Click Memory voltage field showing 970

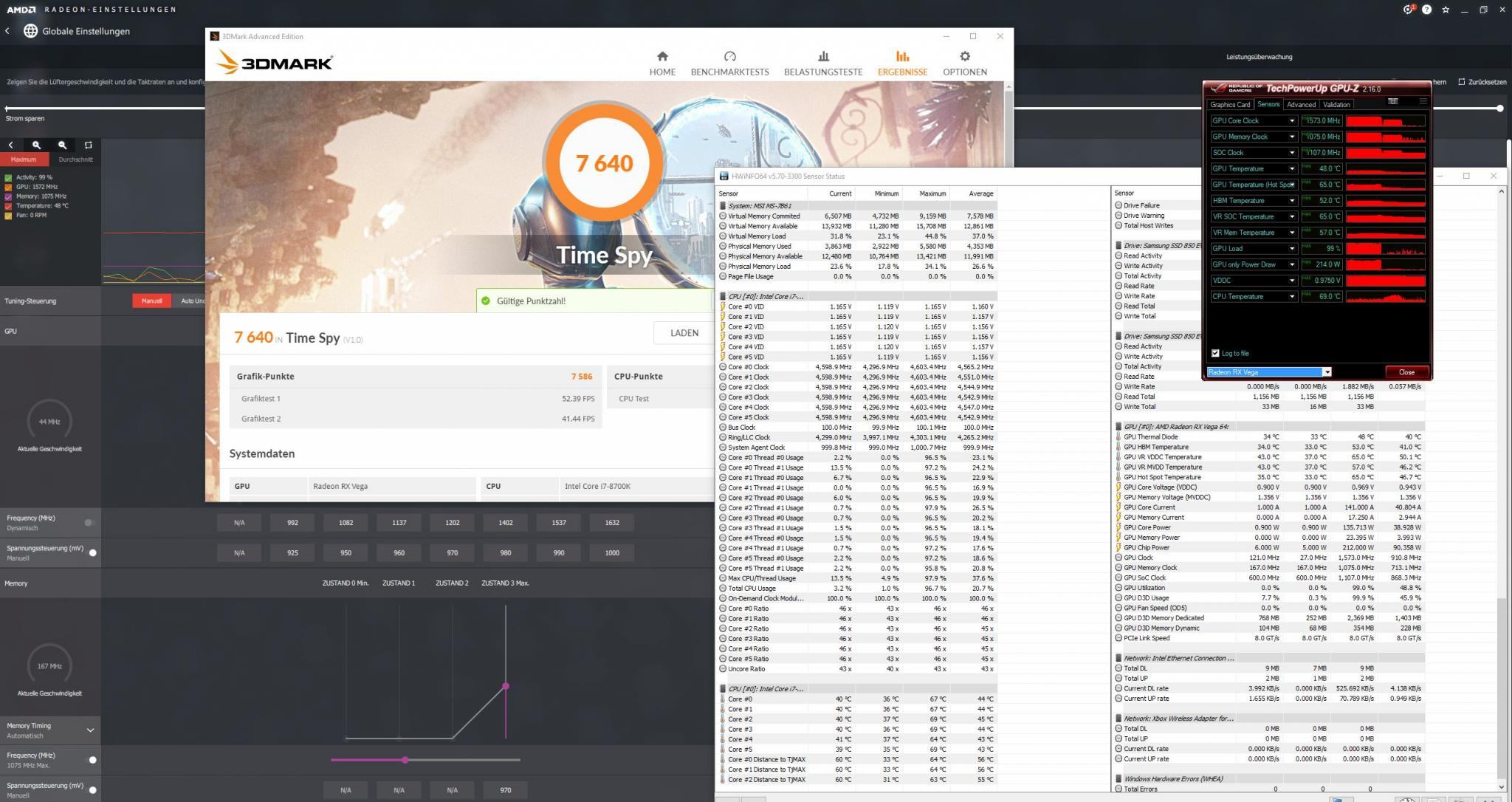click(505, 790)
